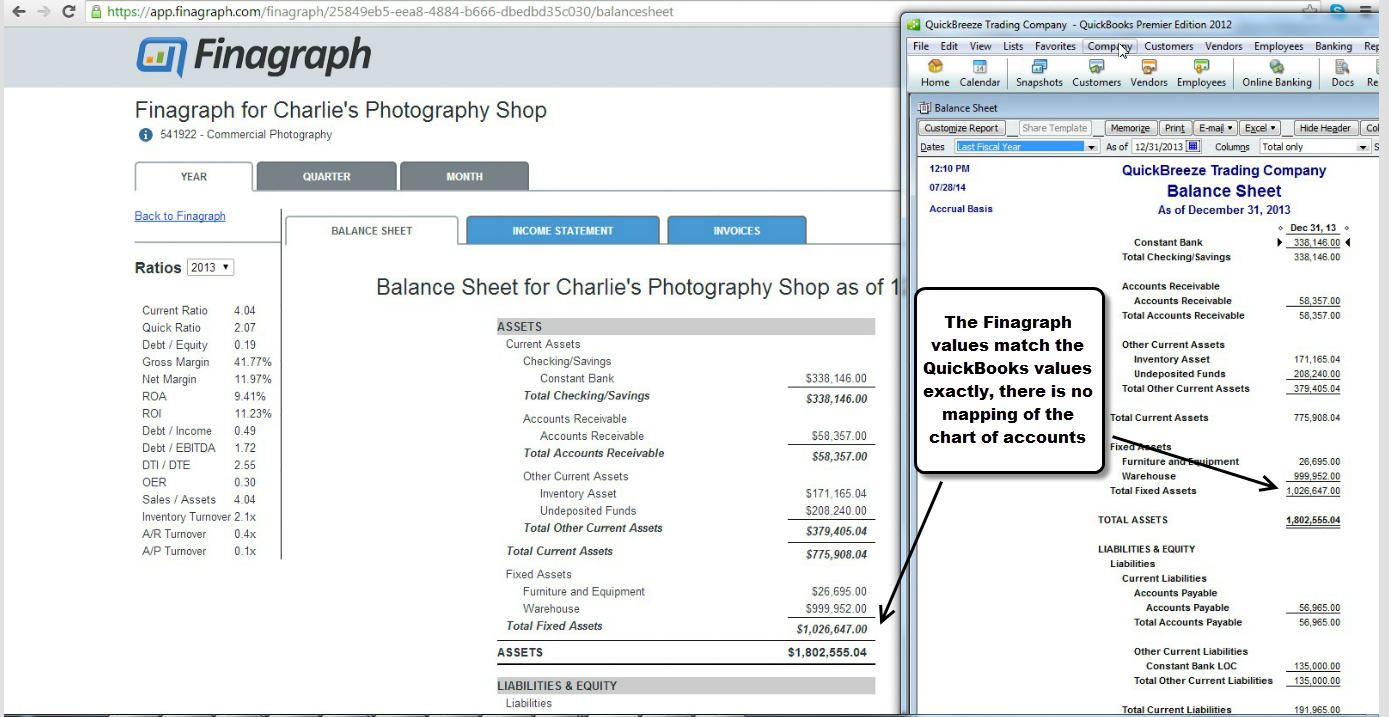Click the Quick Ratio label
Image resolution: width=1389 pixels, height=717 pixels.
coord(171,328)
